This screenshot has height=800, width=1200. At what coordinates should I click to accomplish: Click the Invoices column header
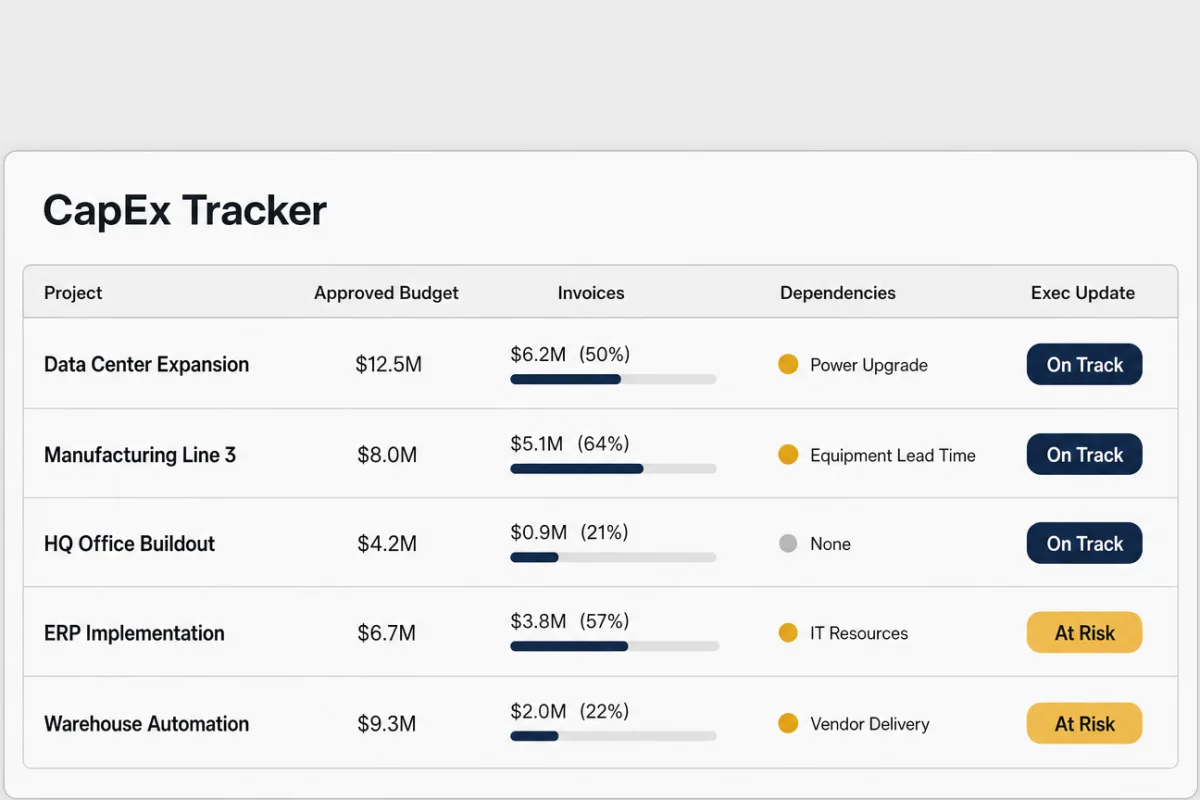tap(591, 293)
